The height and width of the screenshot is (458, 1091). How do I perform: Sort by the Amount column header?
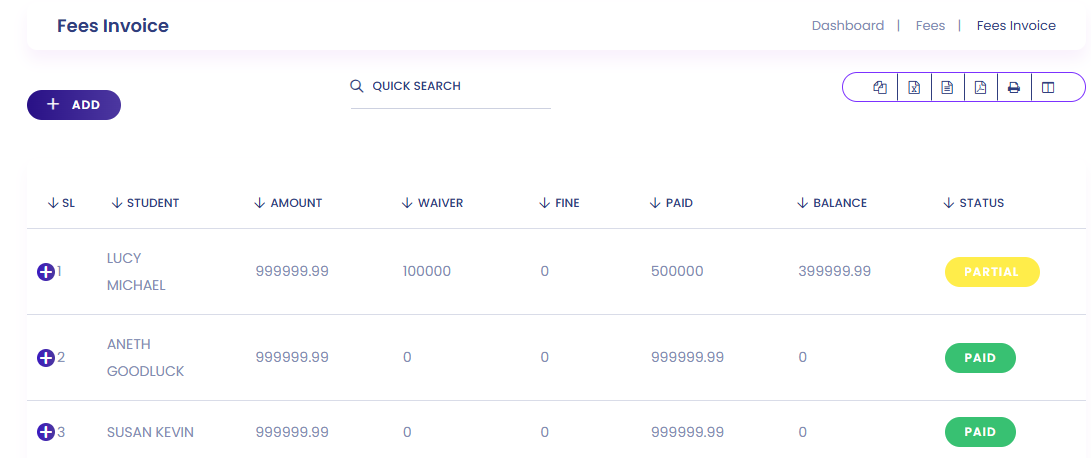(x=288, y=203)
